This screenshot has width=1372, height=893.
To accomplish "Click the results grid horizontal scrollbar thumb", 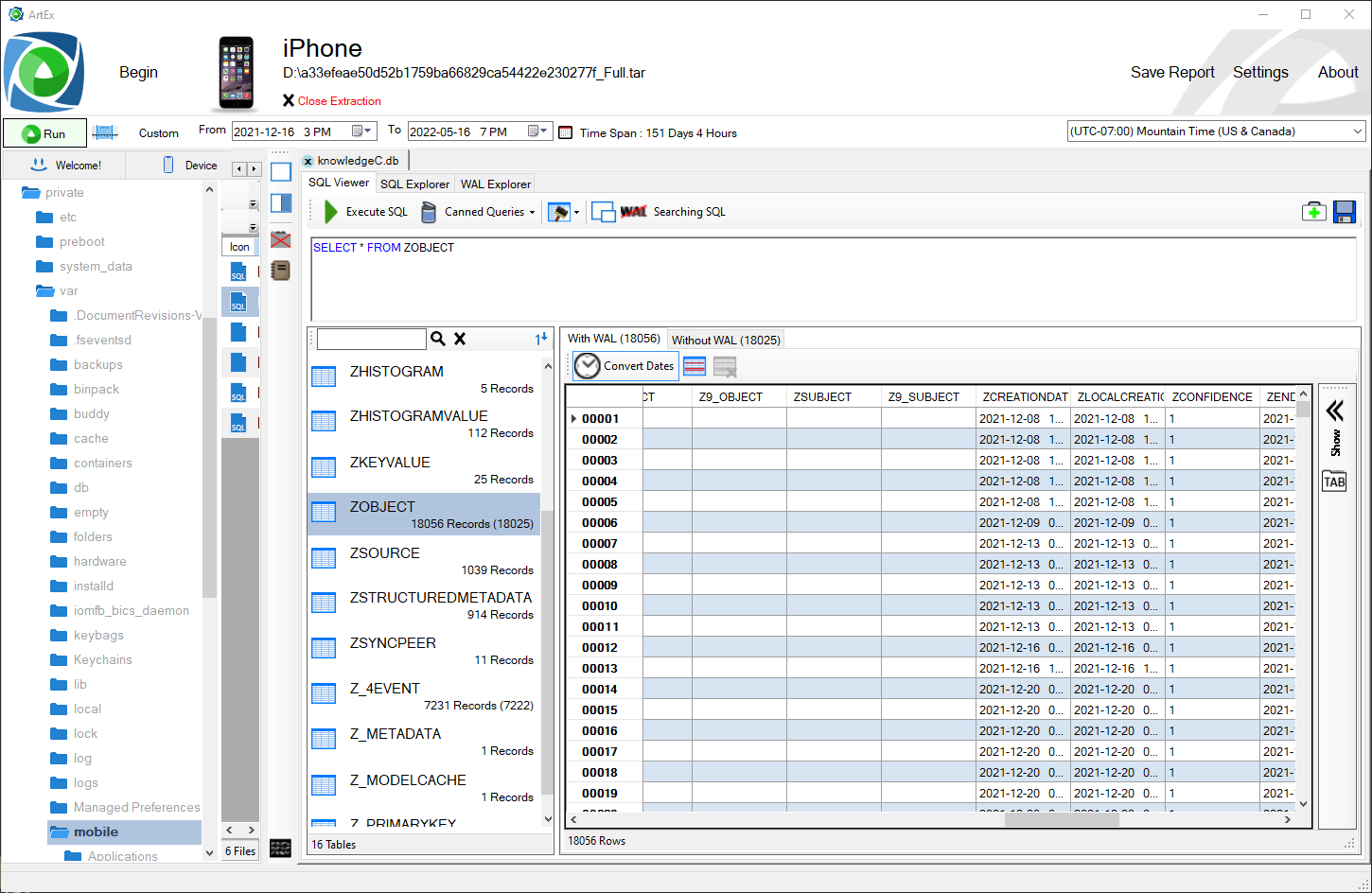I will tap(1062, 820).
